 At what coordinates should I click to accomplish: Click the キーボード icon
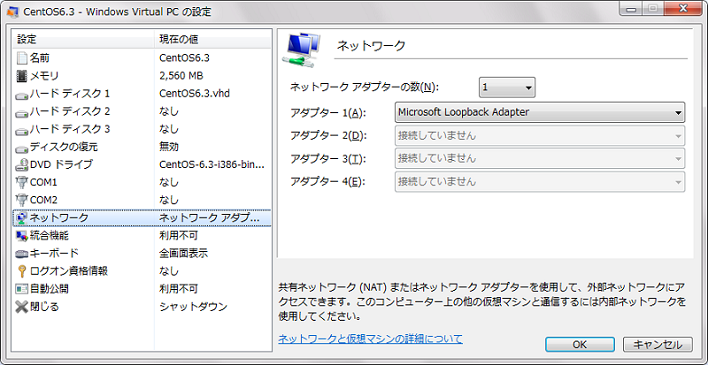pyautogui.click(x=22, y=253)
